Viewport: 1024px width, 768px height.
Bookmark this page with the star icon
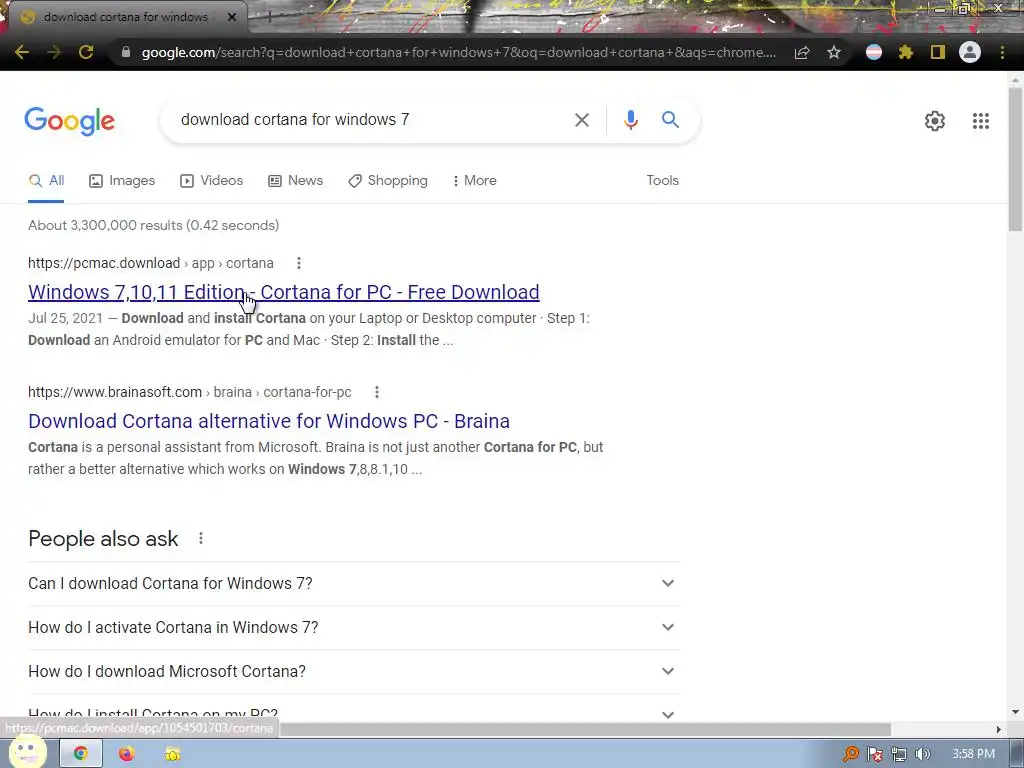click(834, 52)
